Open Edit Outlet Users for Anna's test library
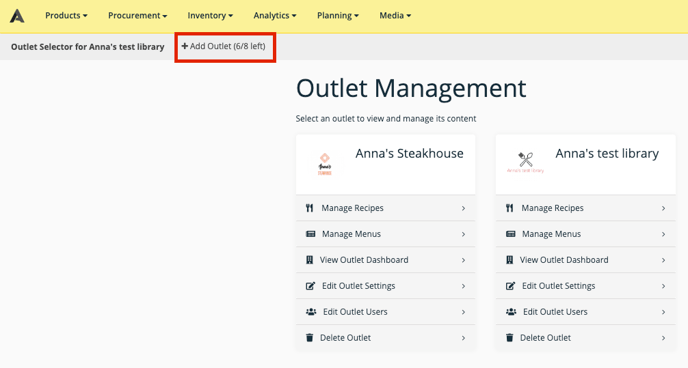This screenshot has width=688, height=368. point(586,312)
